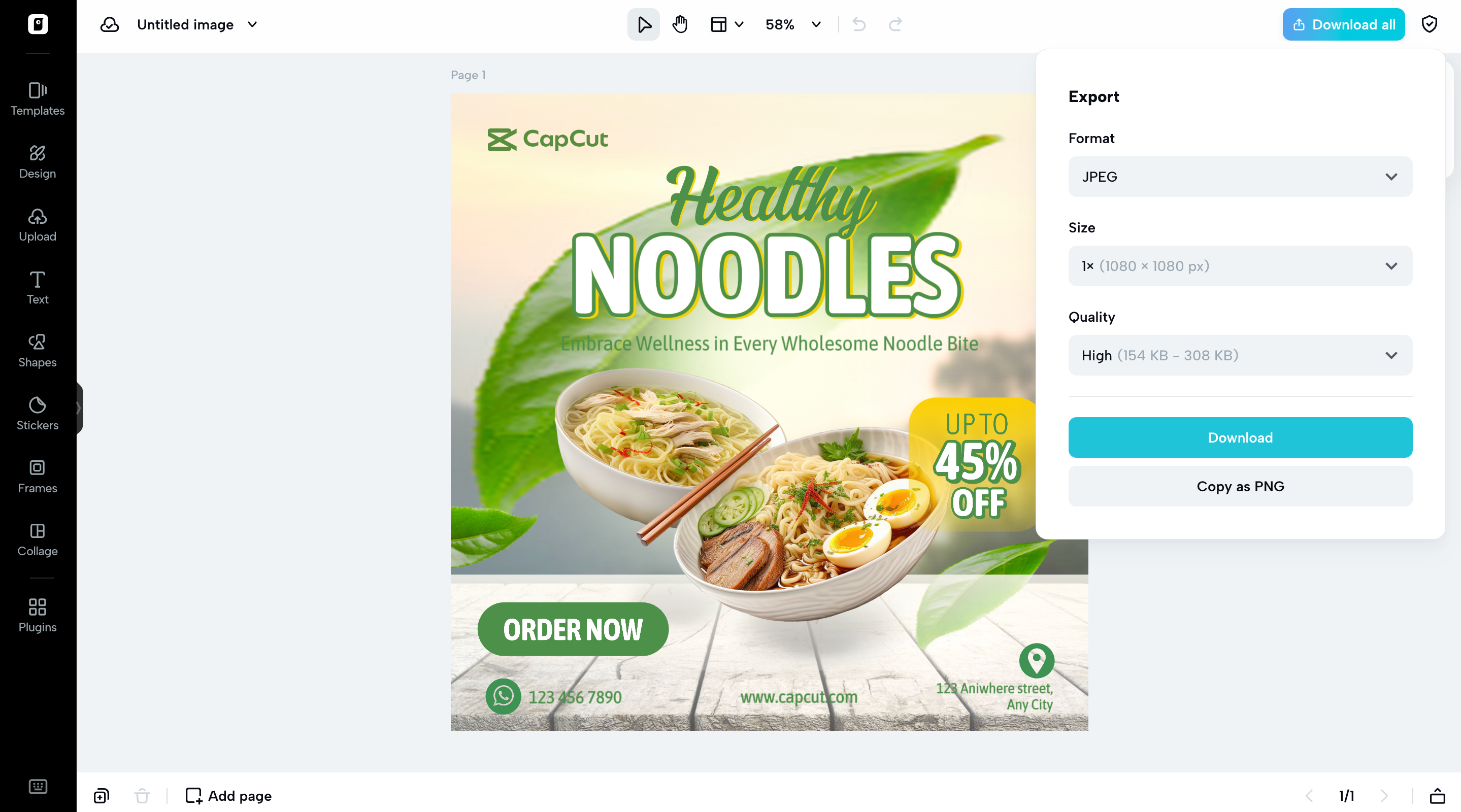Click the Download button
The image size is (1461, 812).
(x=1240, y=437)
